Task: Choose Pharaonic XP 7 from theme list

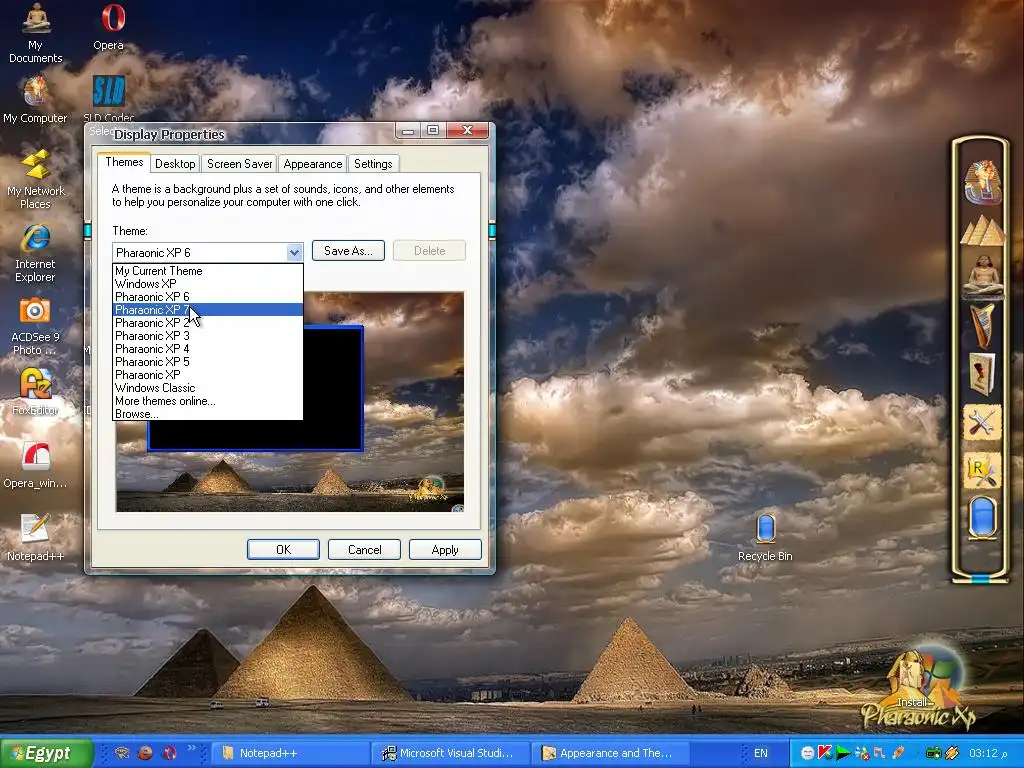Action: [208, 310]
